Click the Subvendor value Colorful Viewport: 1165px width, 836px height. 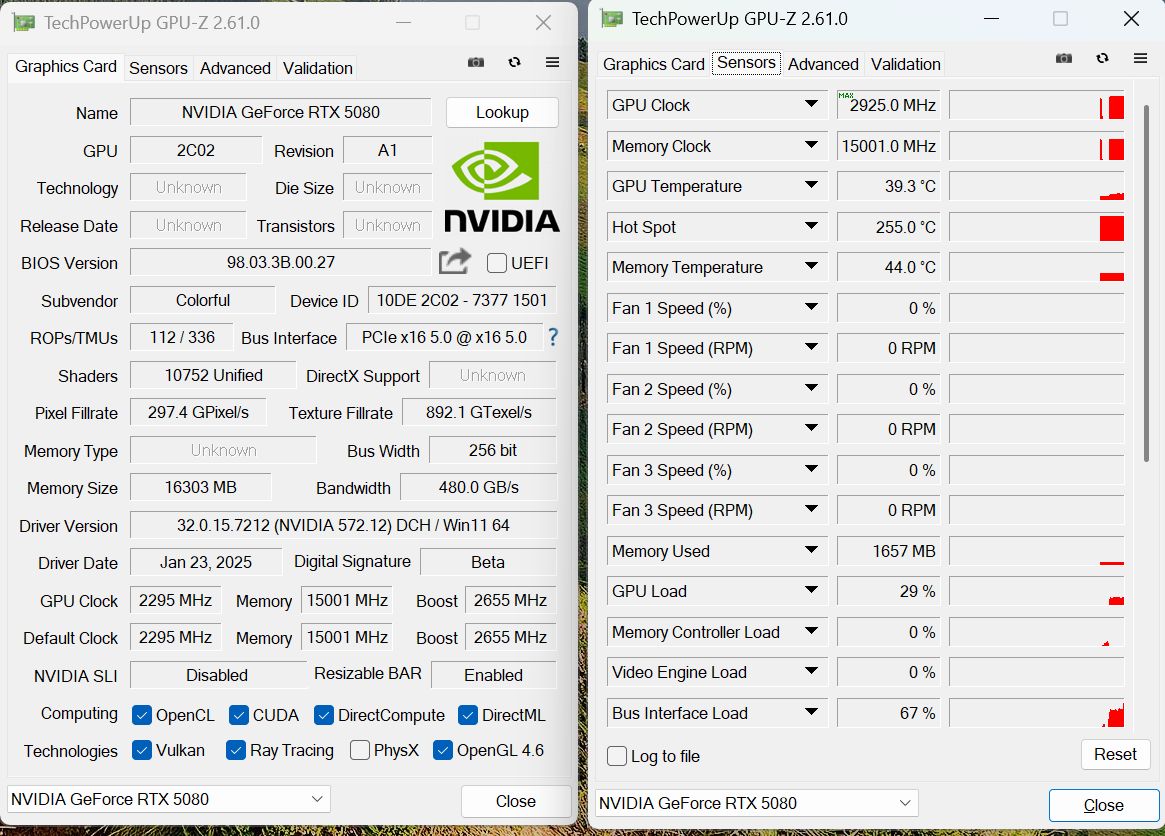pyautogui.click(x=202, y=300)
